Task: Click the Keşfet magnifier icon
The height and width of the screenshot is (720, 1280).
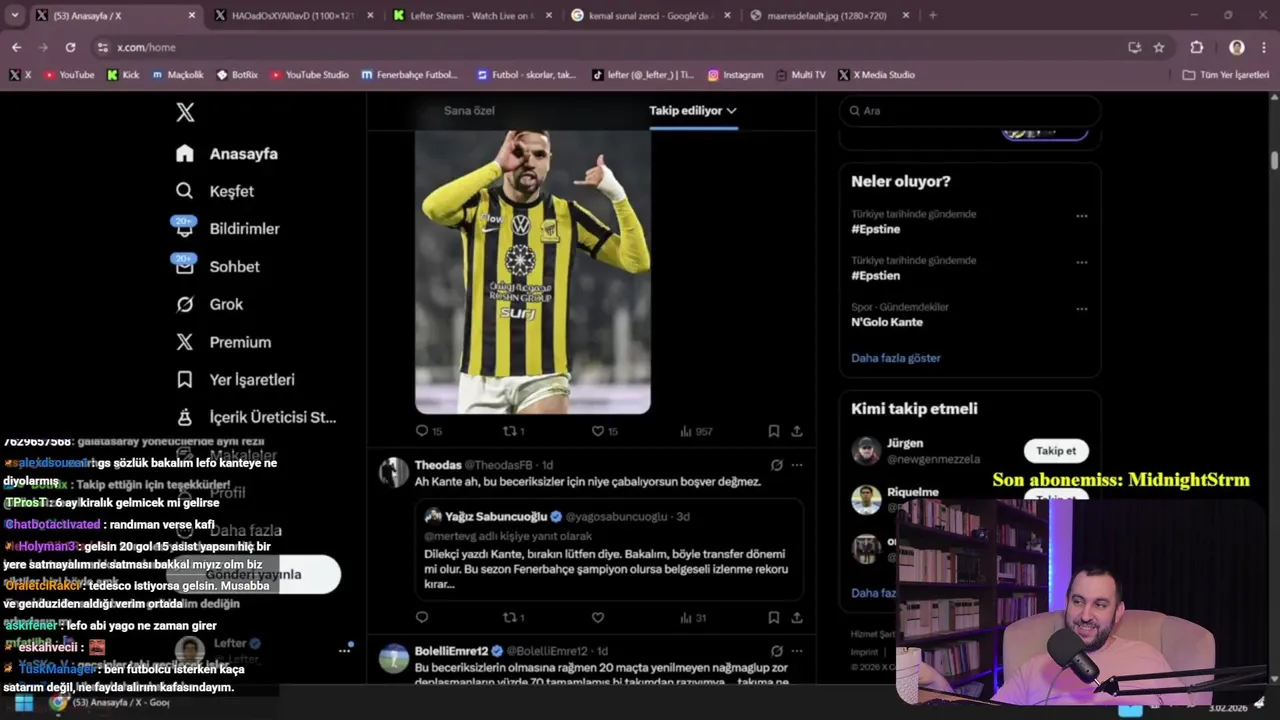Action: tap(184, 191)
